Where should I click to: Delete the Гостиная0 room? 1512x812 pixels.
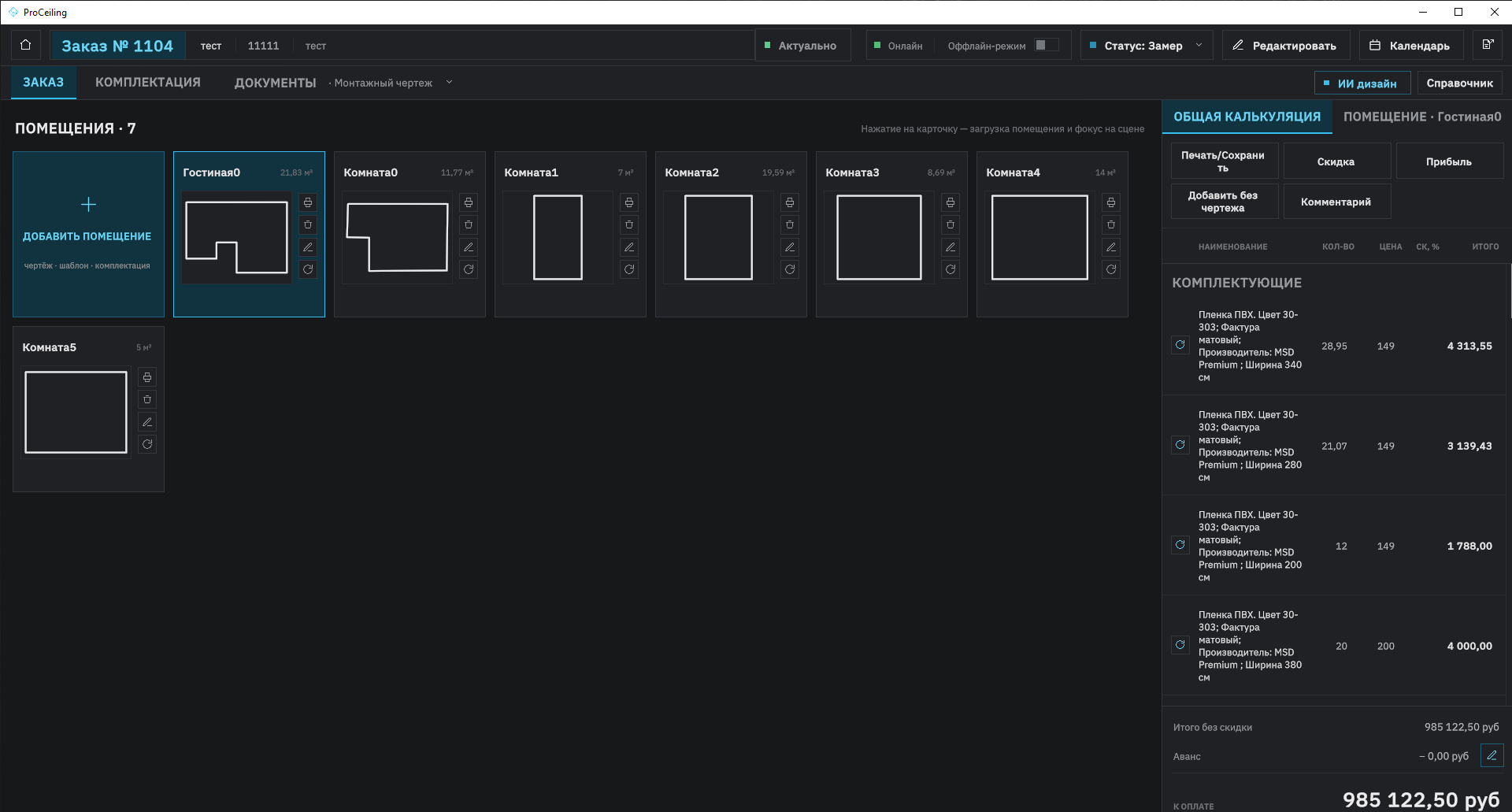click(308, 224)
